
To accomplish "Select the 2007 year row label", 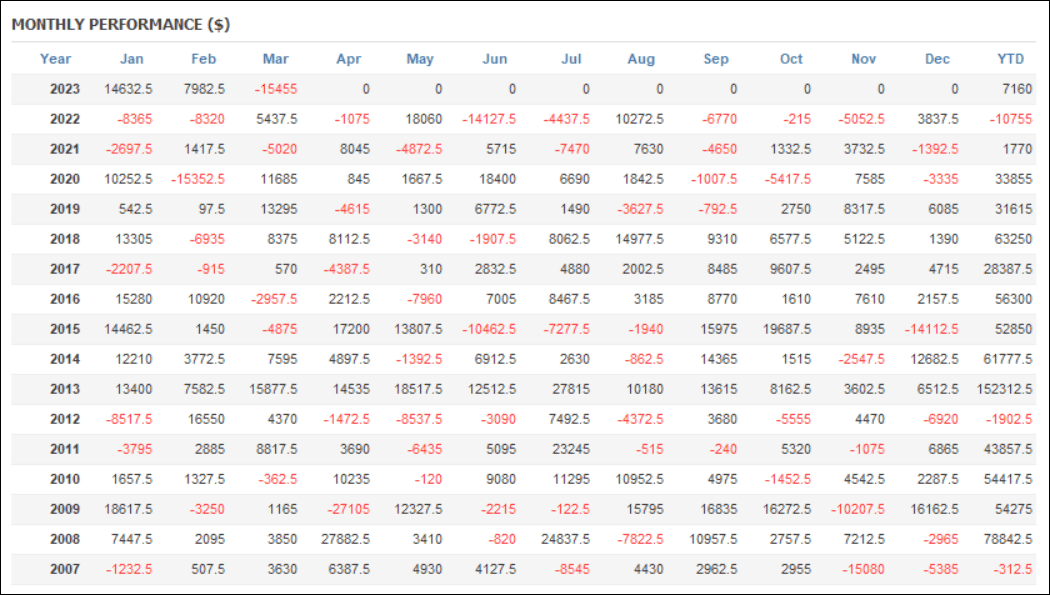I will [65, 569].
